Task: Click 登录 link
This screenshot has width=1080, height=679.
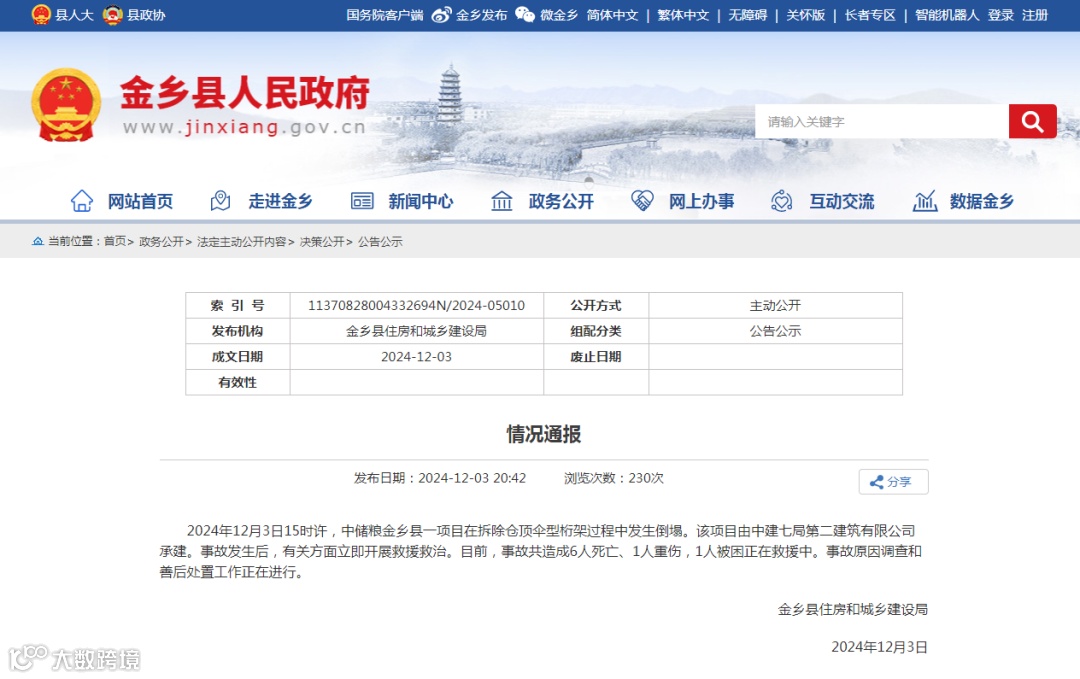Action: coord(1001,15)
